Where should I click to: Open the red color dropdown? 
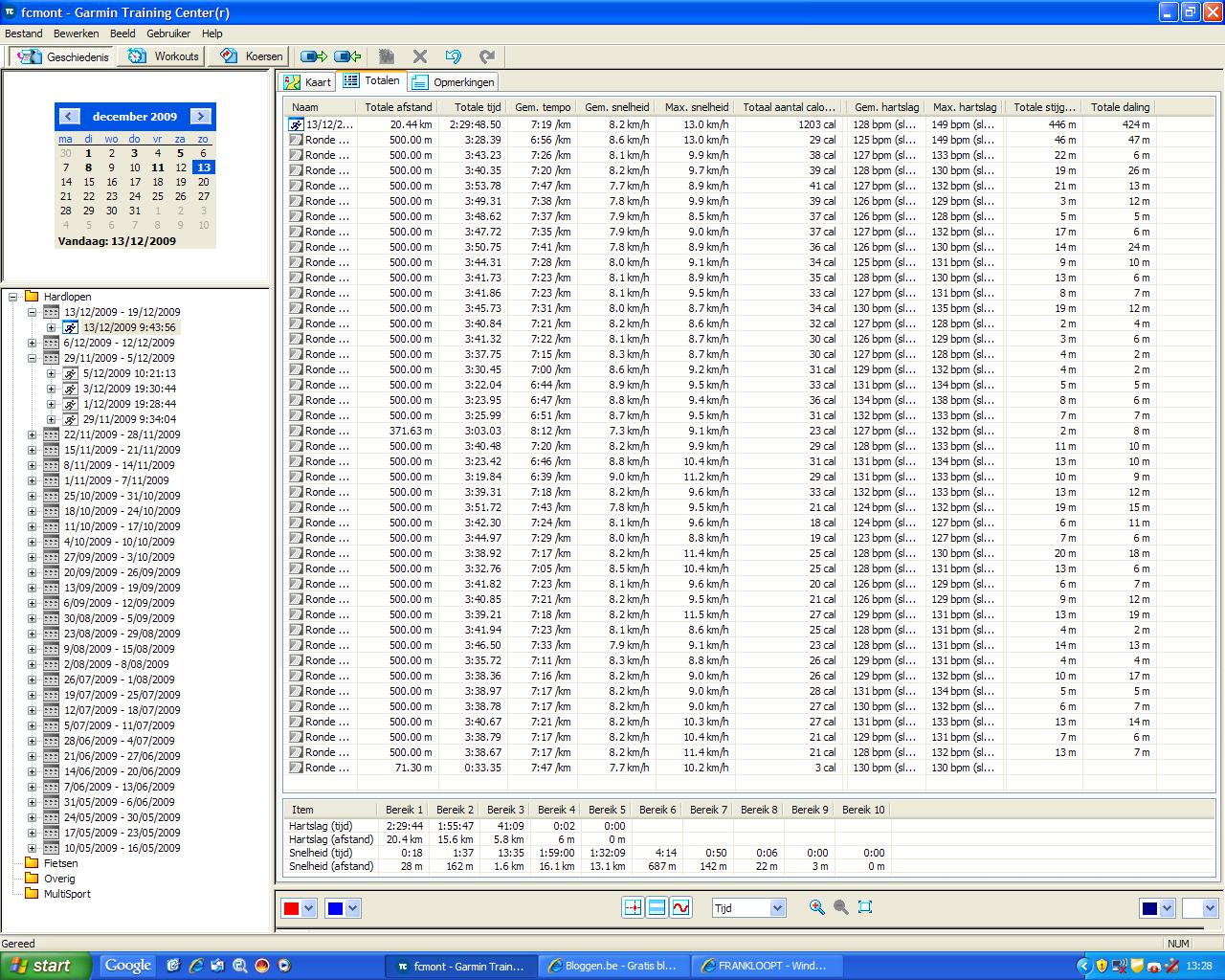click(x=308, y=908)
